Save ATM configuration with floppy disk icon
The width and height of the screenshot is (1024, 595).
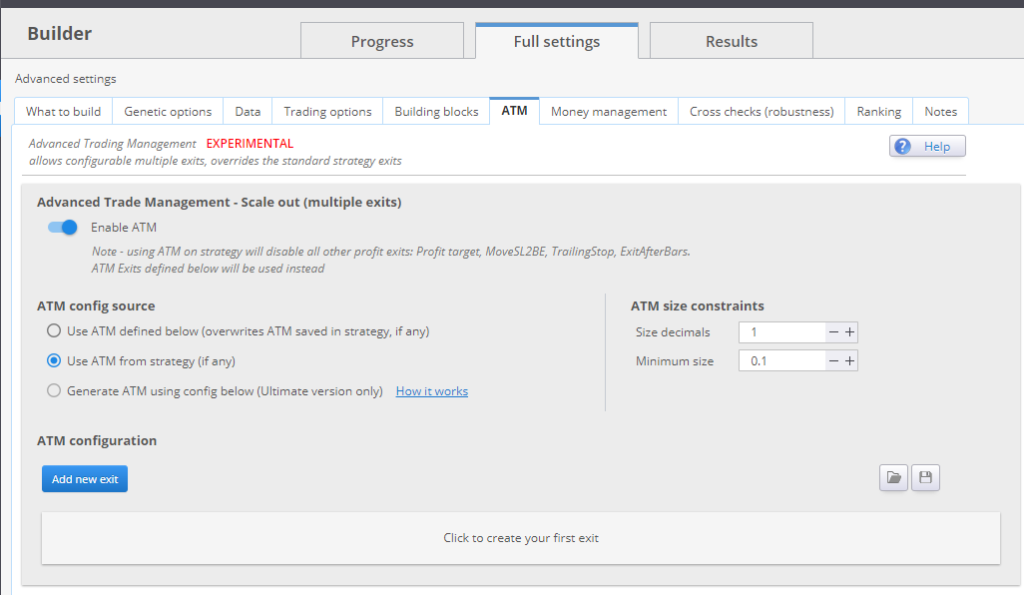tap(925, 479)
